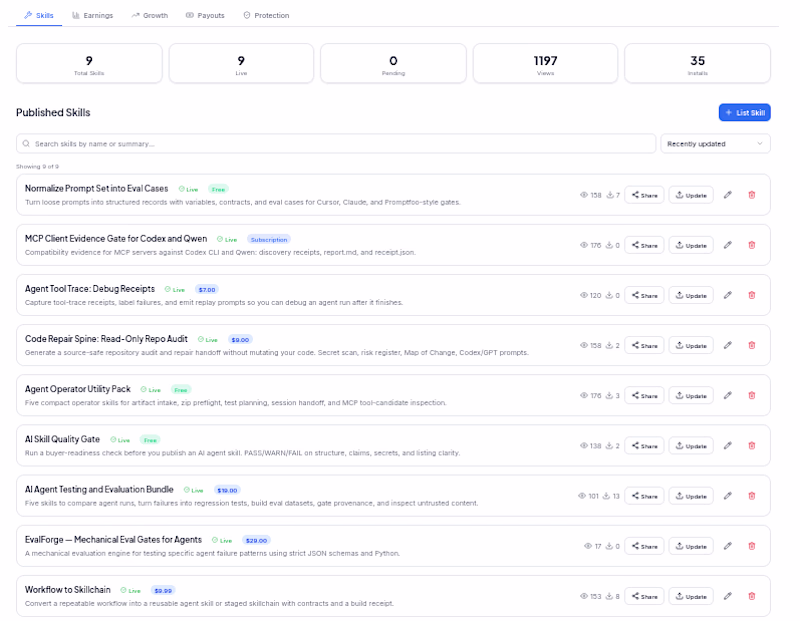Focus the search skills input field
The width and height of the screenshot is (800, 621).
336,144
